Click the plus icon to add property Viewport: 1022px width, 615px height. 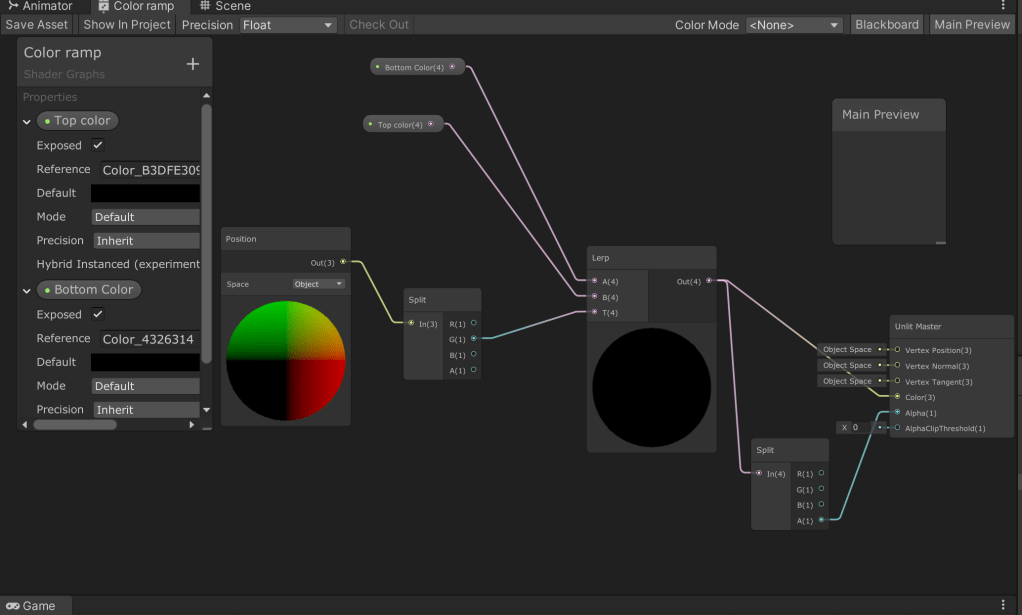pyautogui.click(x=193, y=64)
